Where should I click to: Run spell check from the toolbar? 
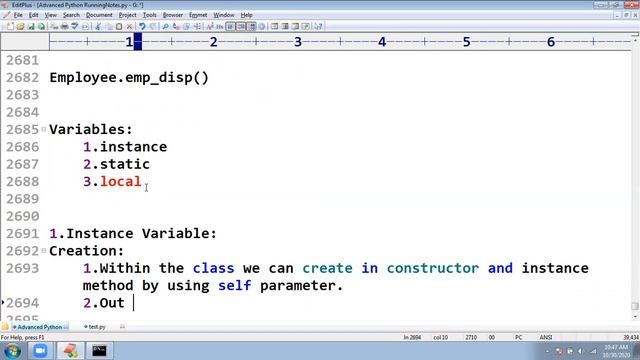click(75, 27)
